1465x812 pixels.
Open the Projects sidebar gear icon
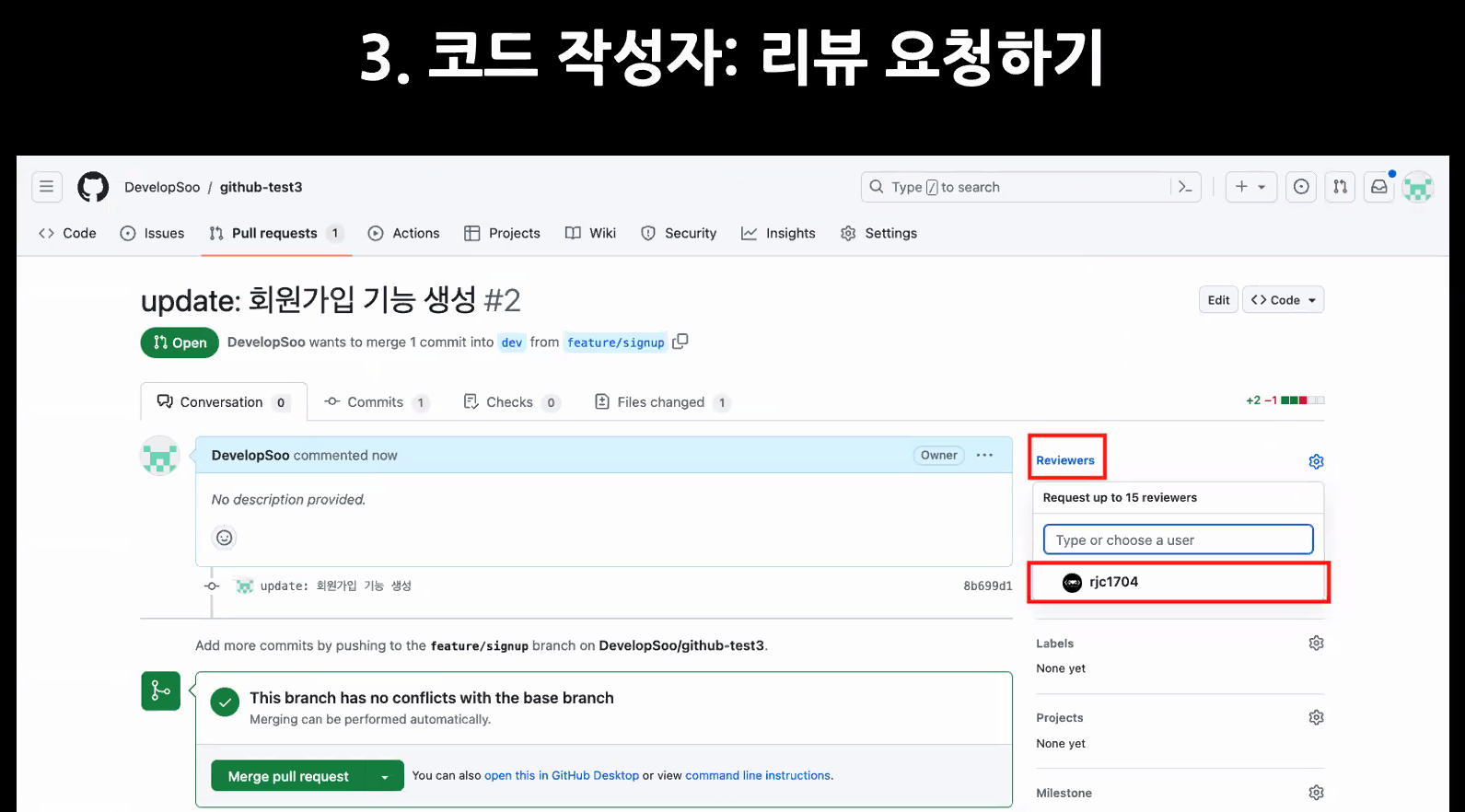coord(1316,717)
